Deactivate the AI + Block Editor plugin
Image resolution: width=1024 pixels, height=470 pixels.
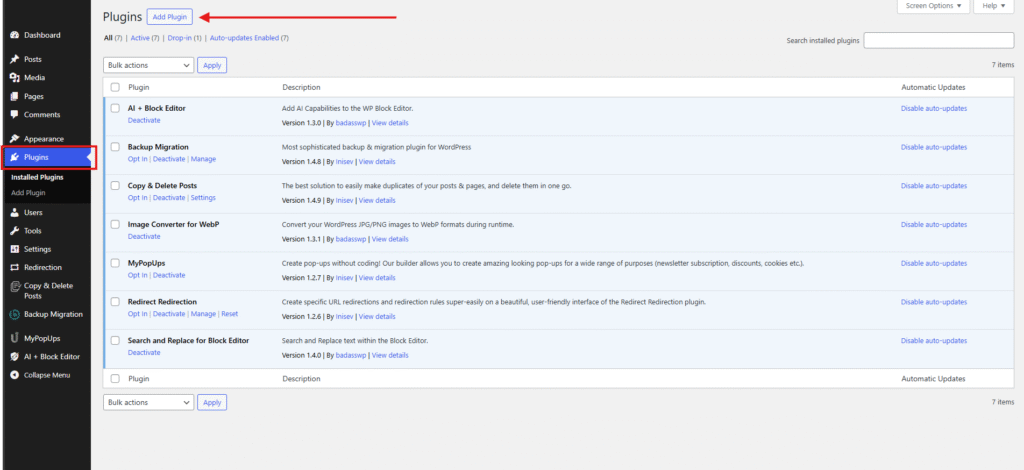click(x=144, y=121)
